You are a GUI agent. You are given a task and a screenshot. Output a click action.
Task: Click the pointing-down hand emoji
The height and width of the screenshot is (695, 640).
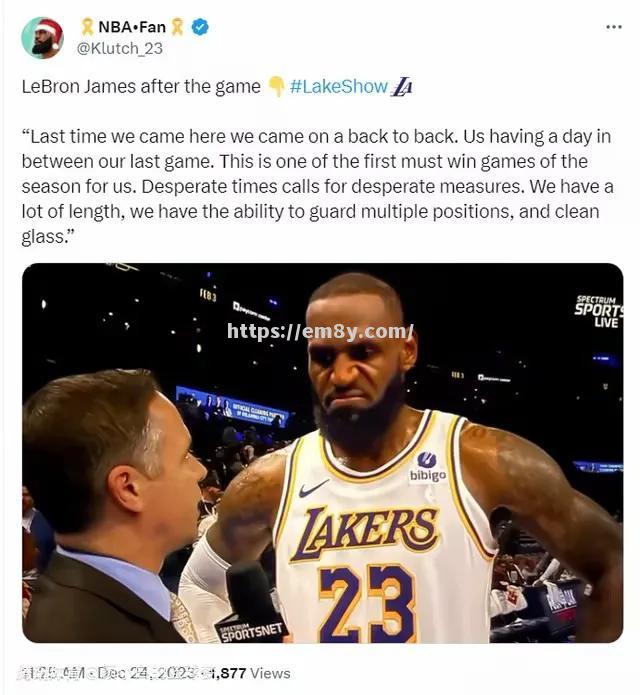pos(277,87)
